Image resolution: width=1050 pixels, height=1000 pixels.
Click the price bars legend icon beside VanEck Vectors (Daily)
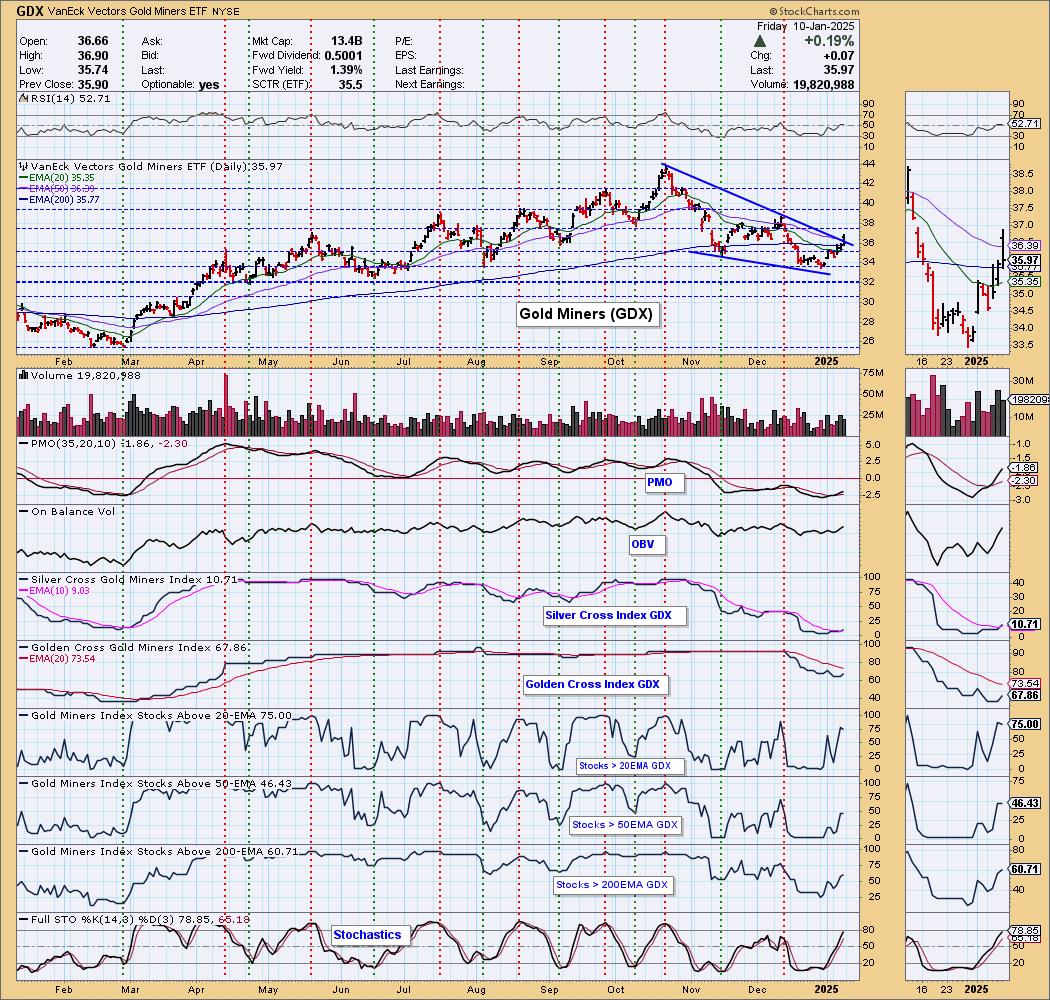[23, 167]
